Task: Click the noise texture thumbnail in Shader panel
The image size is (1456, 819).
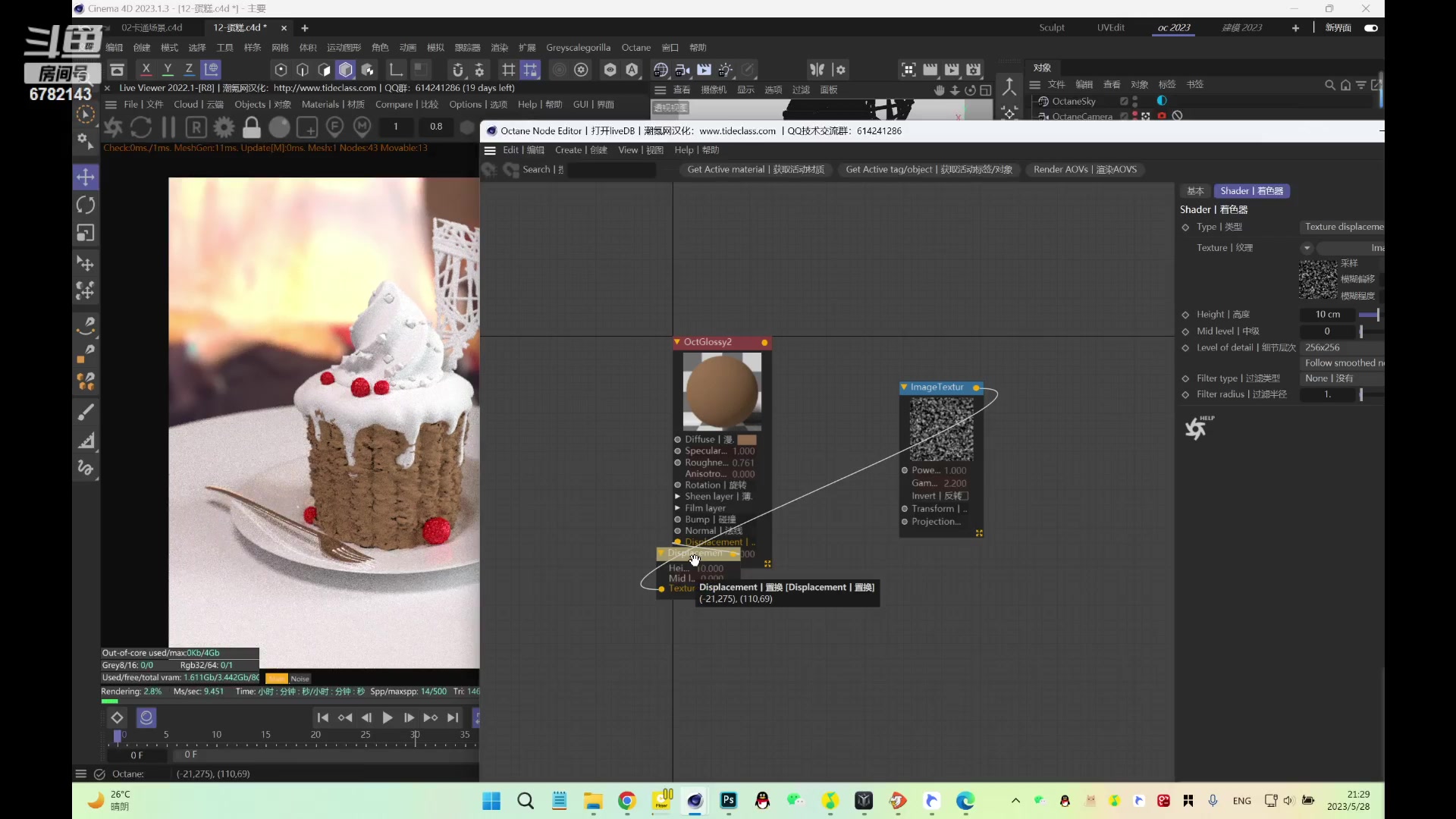Action: pyautogui.click(x=1318, y=279)
